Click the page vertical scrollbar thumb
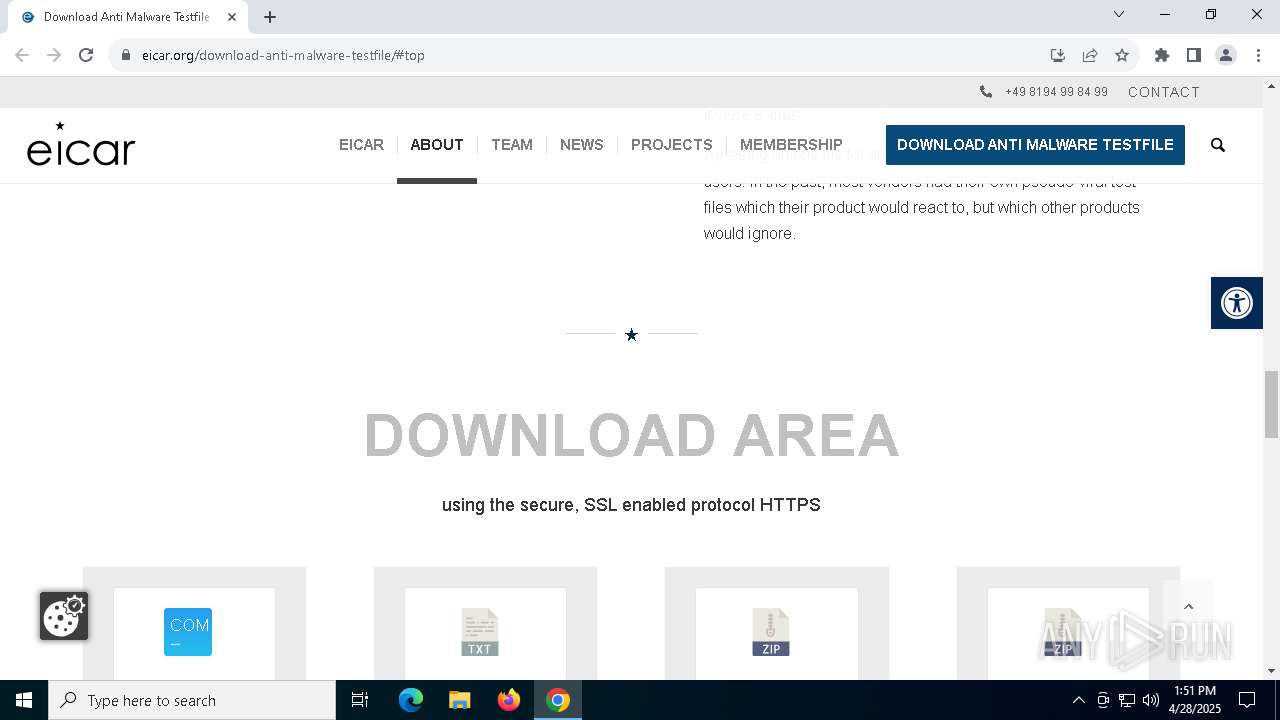Viewport: 1280px width, 720px height. click(x=1271, y=404)
